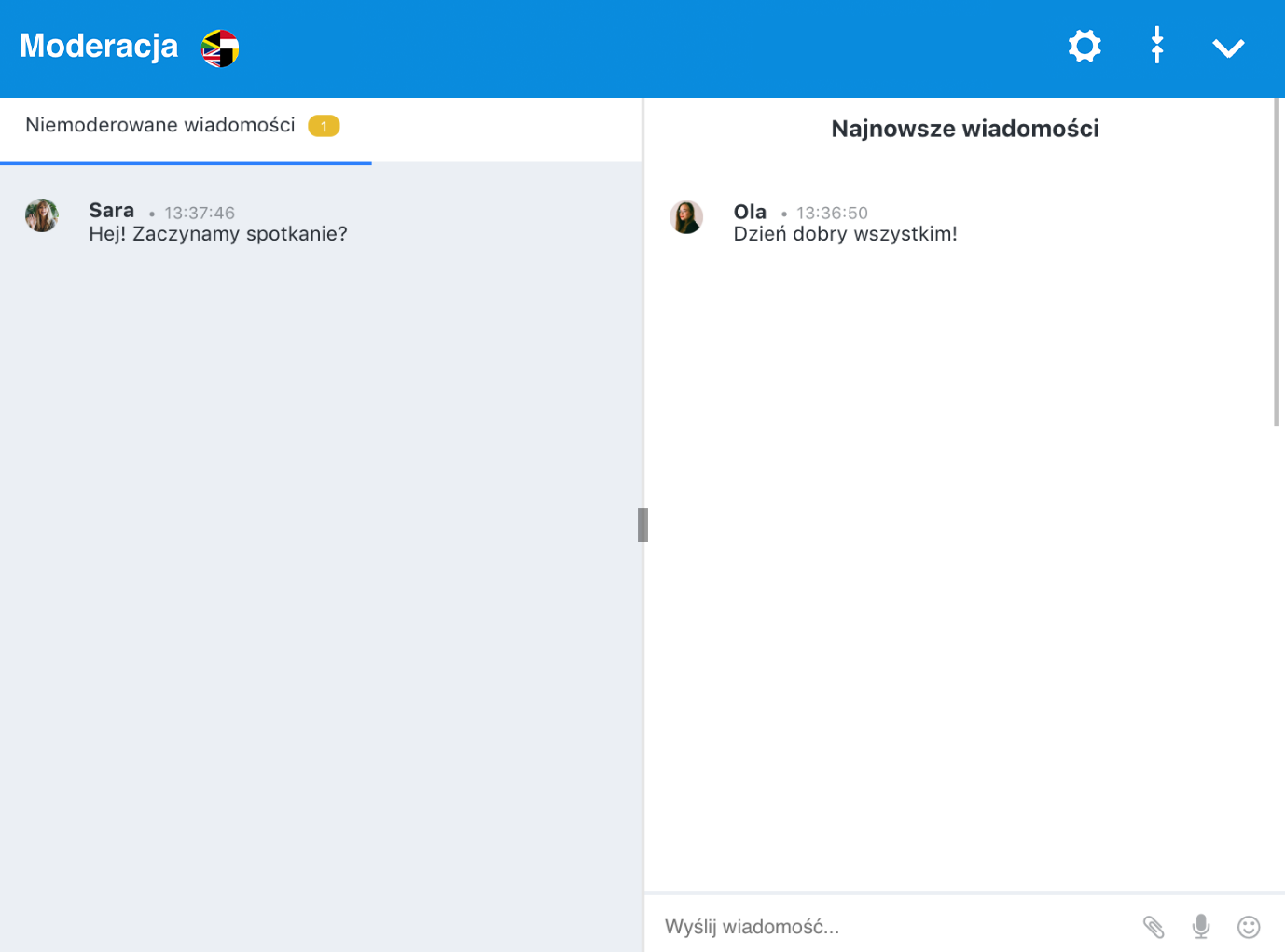Click the panel divider drag handle

642,525
